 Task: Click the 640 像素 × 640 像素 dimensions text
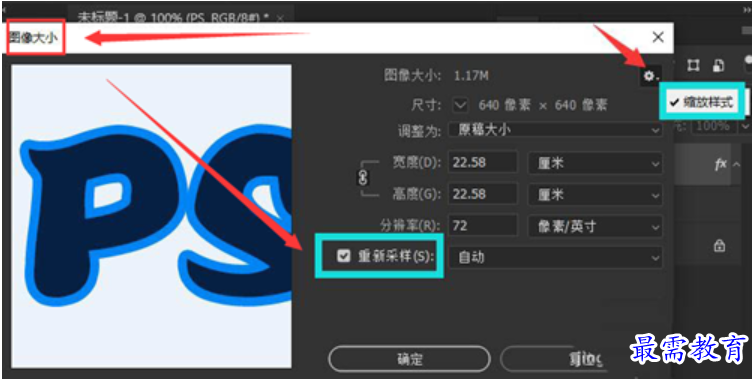(x=543, y=105)
